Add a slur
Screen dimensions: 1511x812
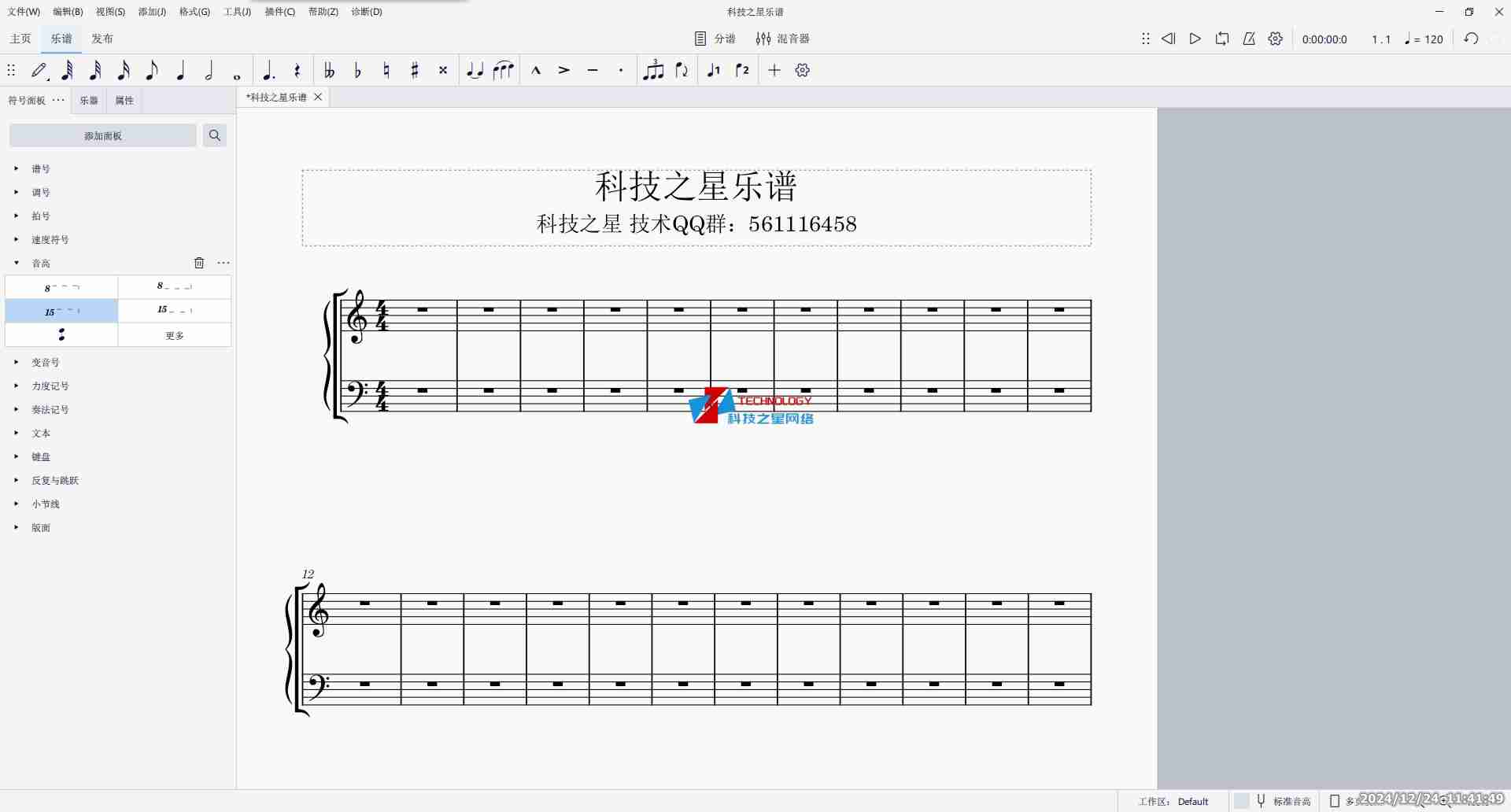(x=503, y=70)
